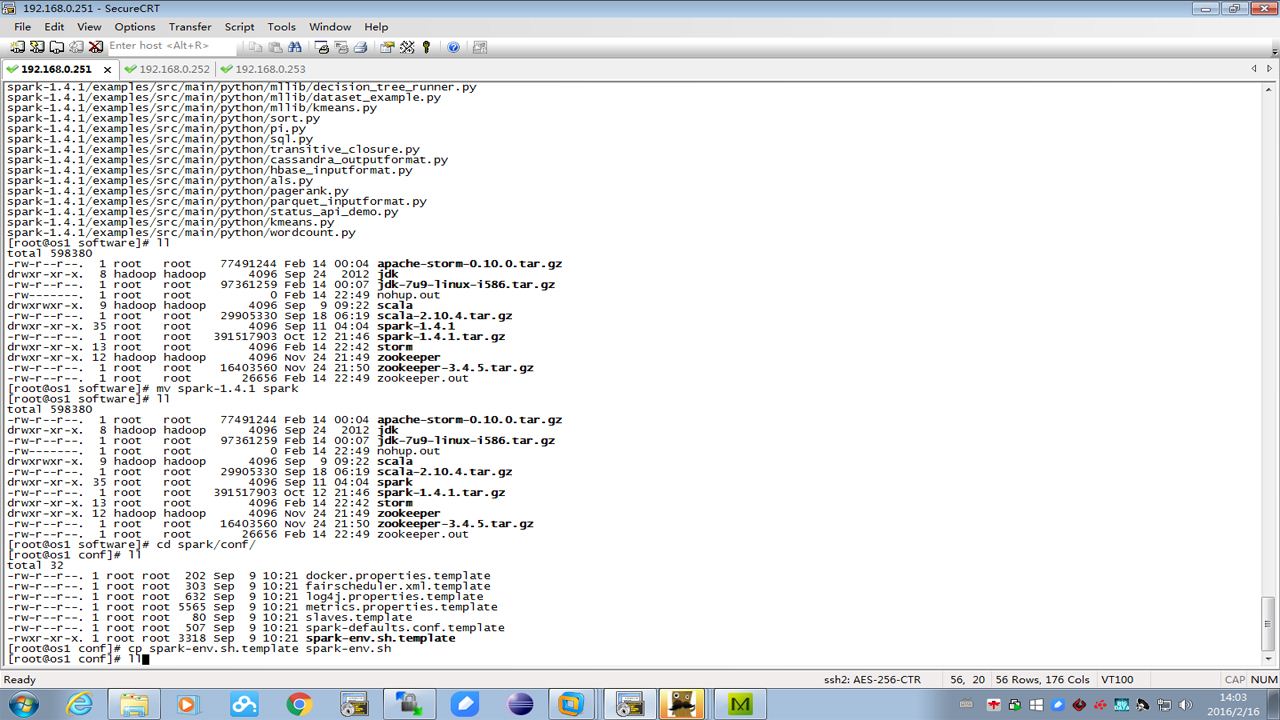The height and width of the screenshot is (720, 1280).
Task: Open Eclipse from the taskbar
Action: [520, 704]
